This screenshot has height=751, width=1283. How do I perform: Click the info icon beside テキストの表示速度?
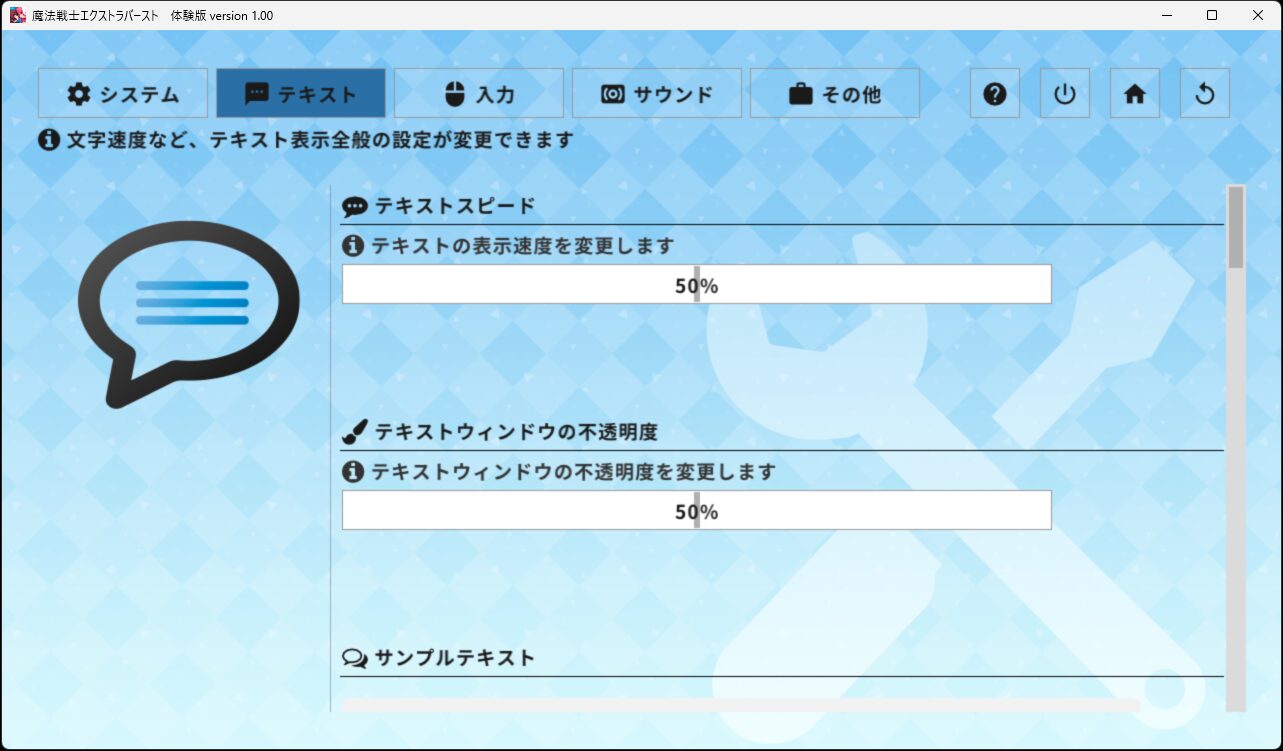tap(352, 245)
